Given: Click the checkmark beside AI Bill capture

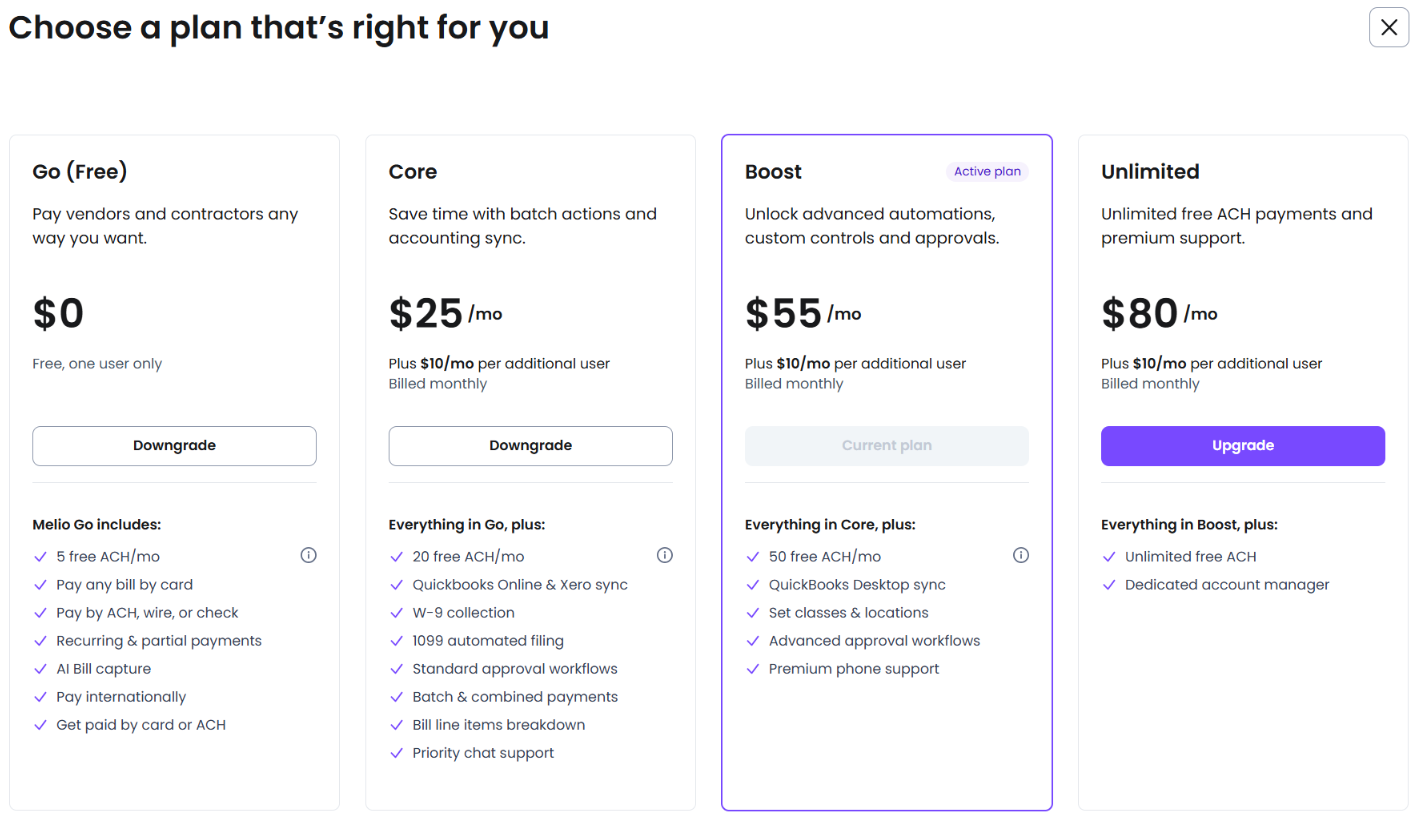Looking at the screenshot, I should [41, 669].
